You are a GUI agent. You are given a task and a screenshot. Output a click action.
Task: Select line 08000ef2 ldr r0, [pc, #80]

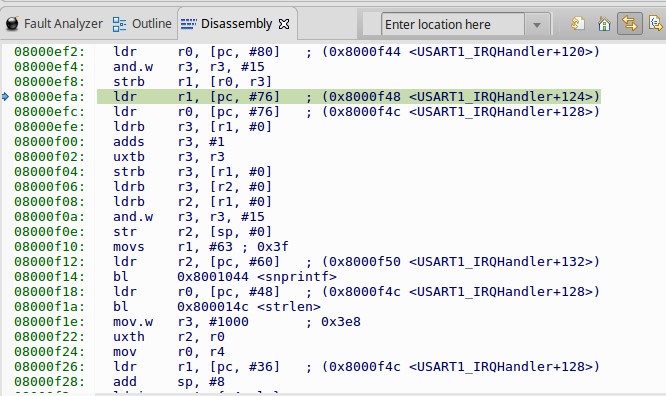(x=306, y=52)
